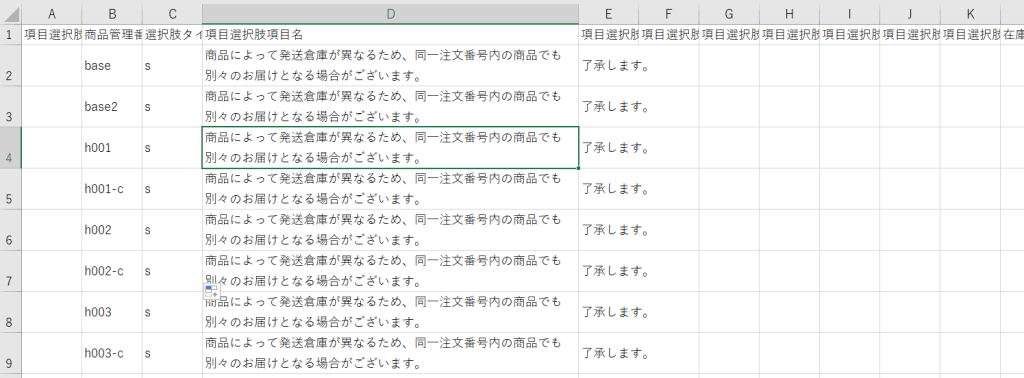This screenshot has width=1024, height=378.
Task: Click header cell in column G, row 1
Action: click(x=729, y=34)
